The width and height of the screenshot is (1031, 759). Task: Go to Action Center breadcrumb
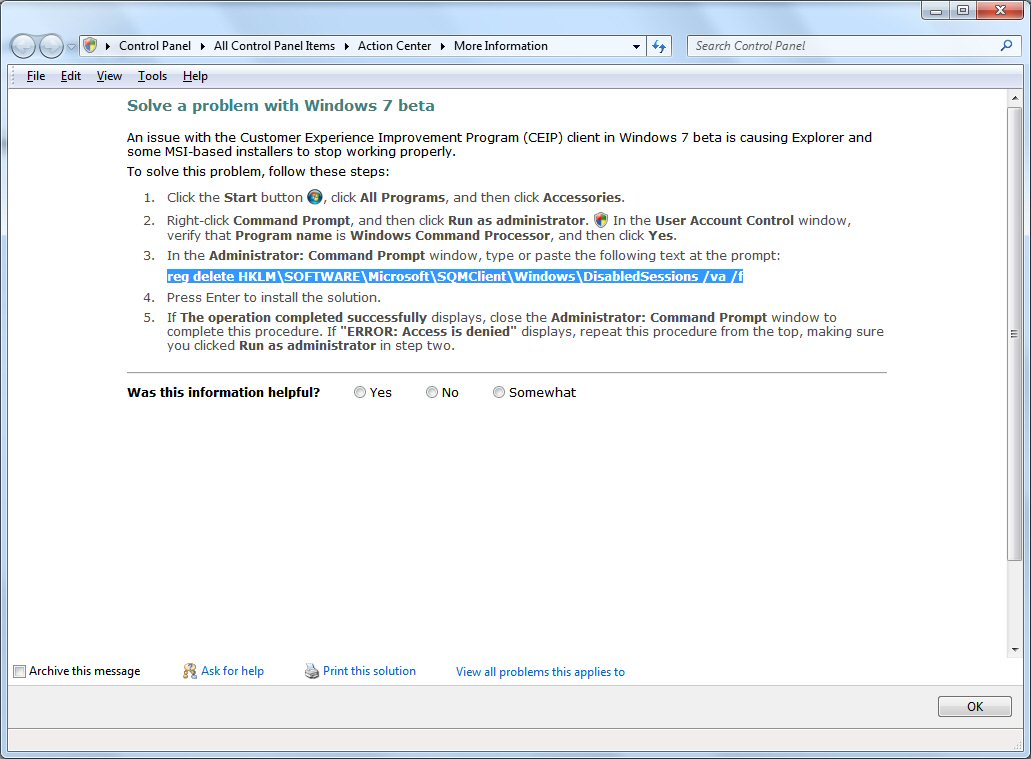point(395,46)
